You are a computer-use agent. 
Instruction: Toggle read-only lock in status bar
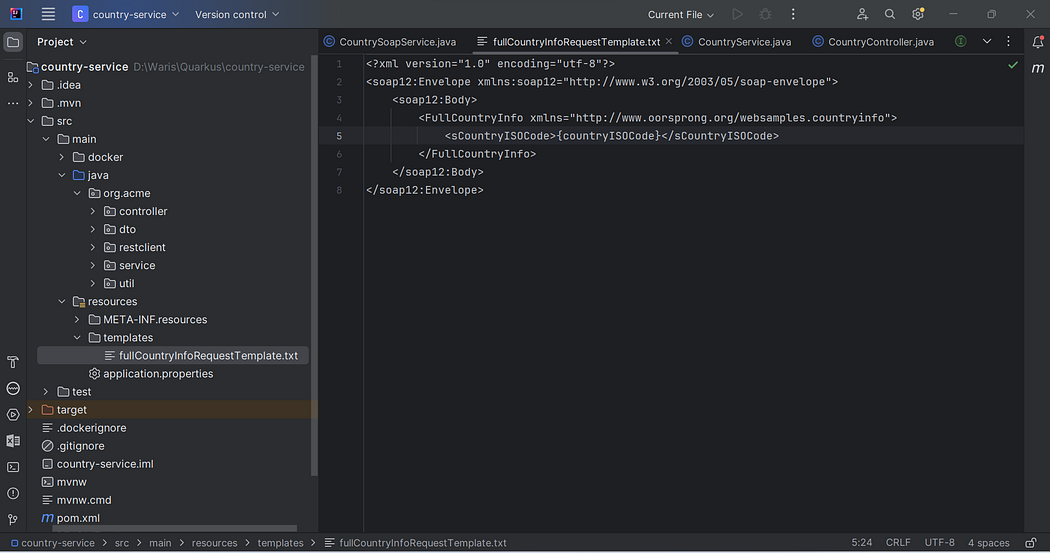(x=1031, y=543)
